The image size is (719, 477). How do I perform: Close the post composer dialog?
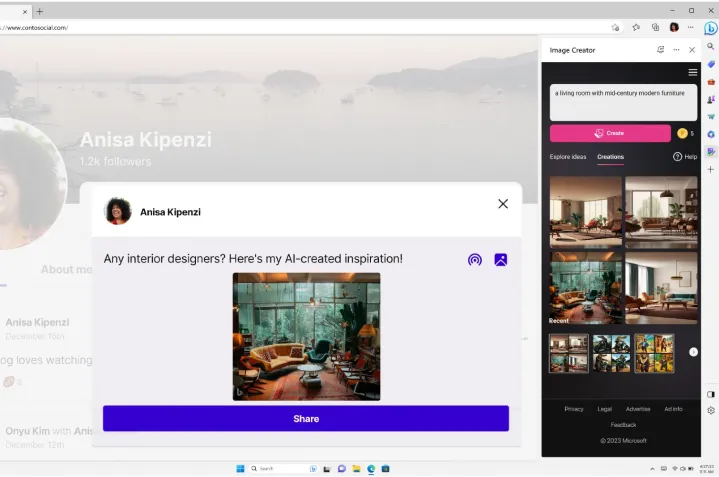point(503,204)
